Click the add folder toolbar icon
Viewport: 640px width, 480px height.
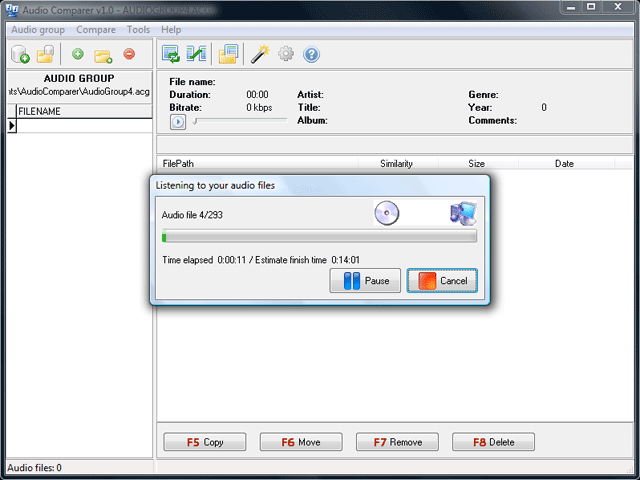pos(103,56)
